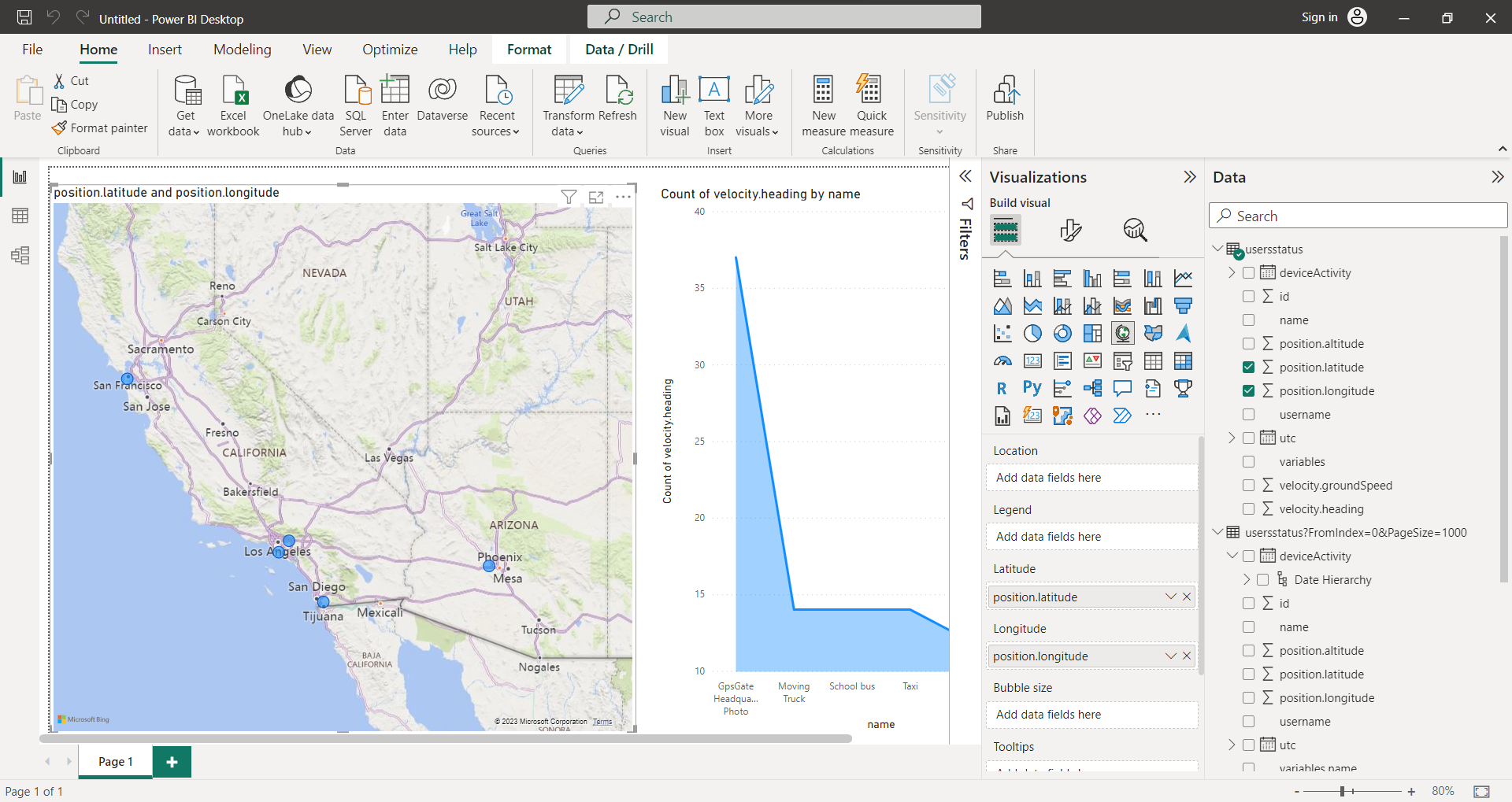Viewport: 1512px width, 802px height.
Task: Expand the Date Hierarchy node
Action: click(1247, 580)
